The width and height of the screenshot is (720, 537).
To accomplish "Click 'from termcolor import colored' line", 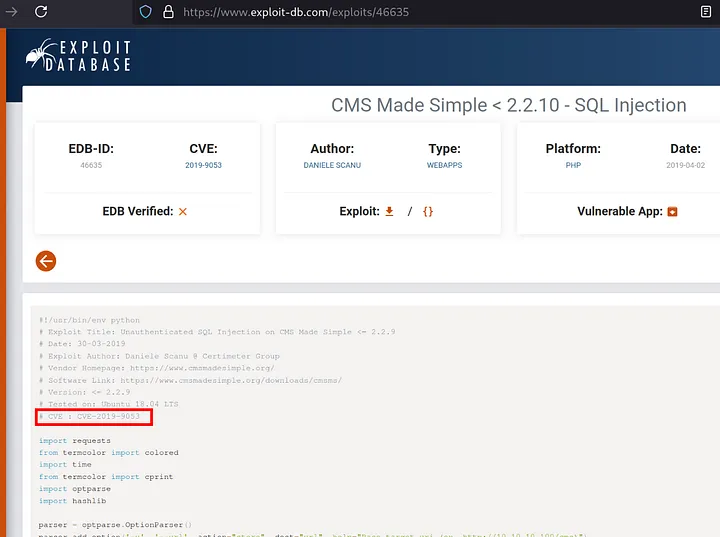I will (108, 452).
